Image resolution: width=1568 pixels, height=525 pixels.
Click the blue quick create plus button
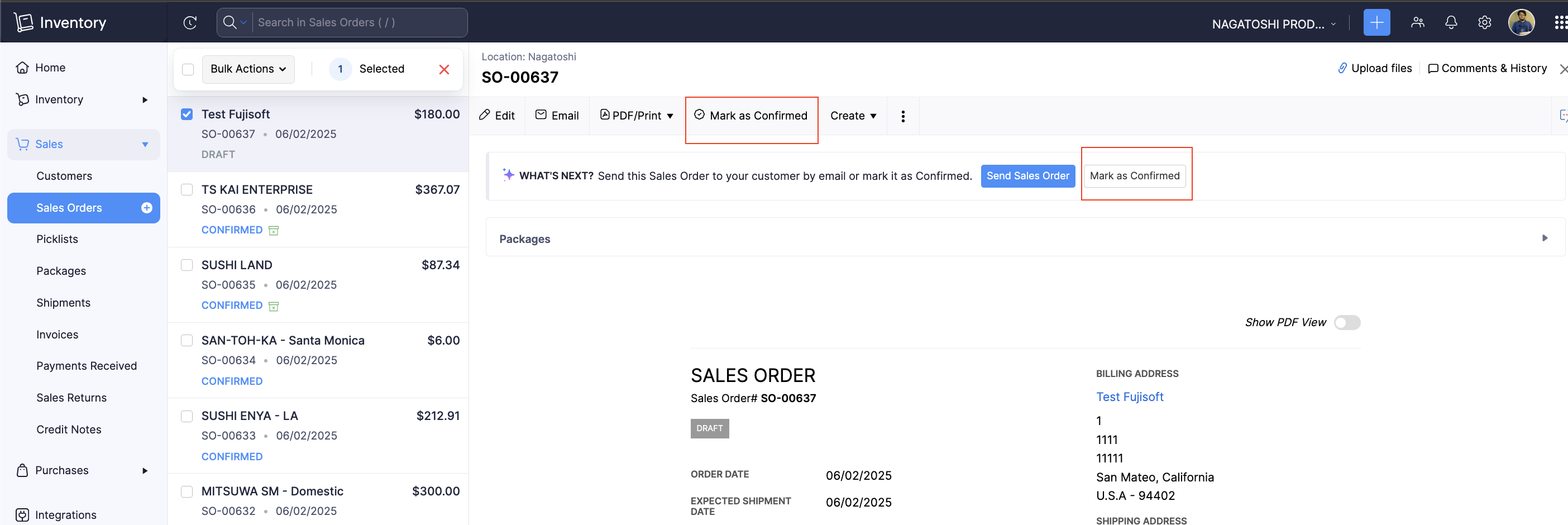click(x=1376, y=22)
